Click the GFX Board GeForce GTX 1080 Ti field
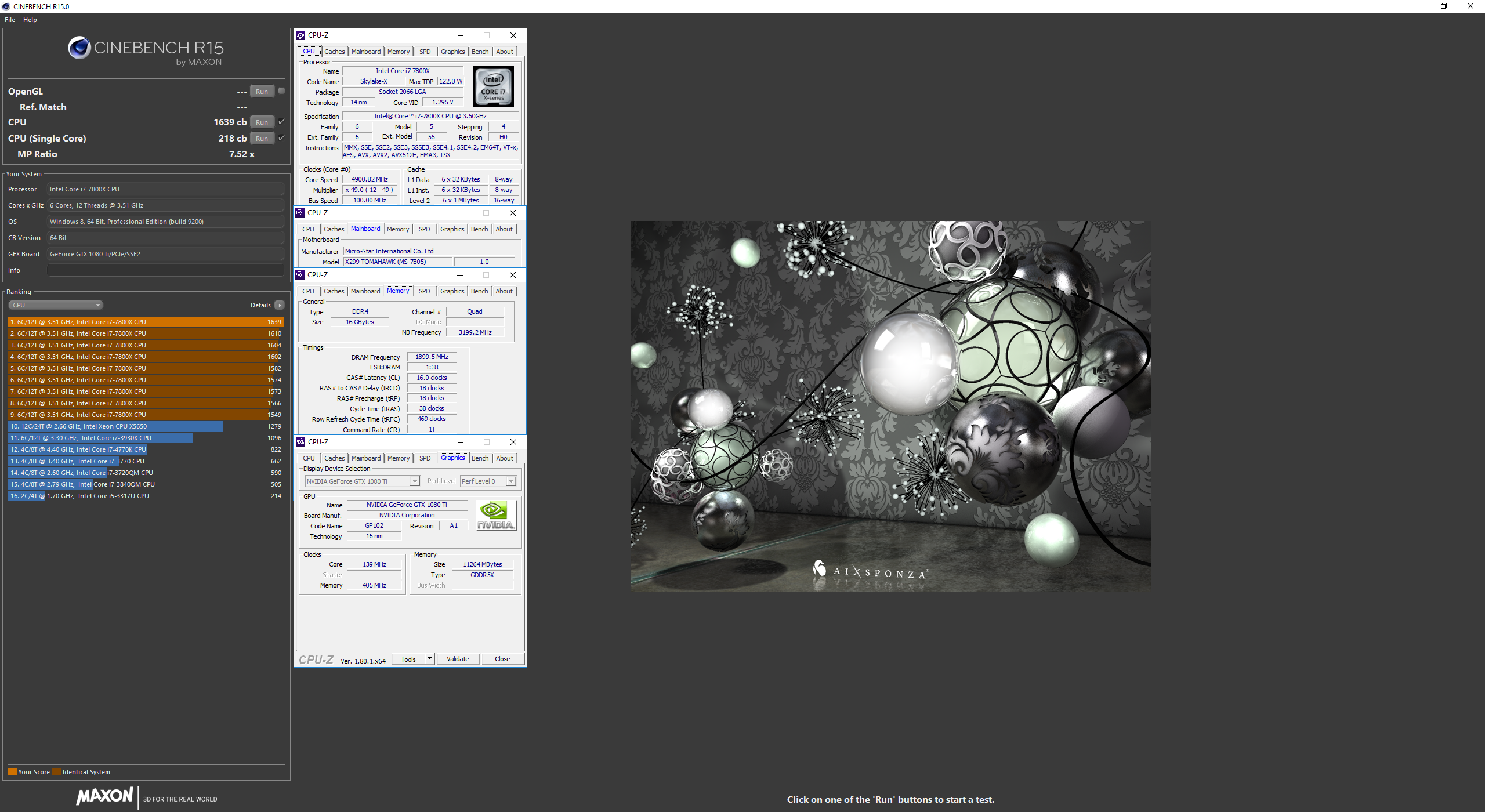 coord(166,254)
